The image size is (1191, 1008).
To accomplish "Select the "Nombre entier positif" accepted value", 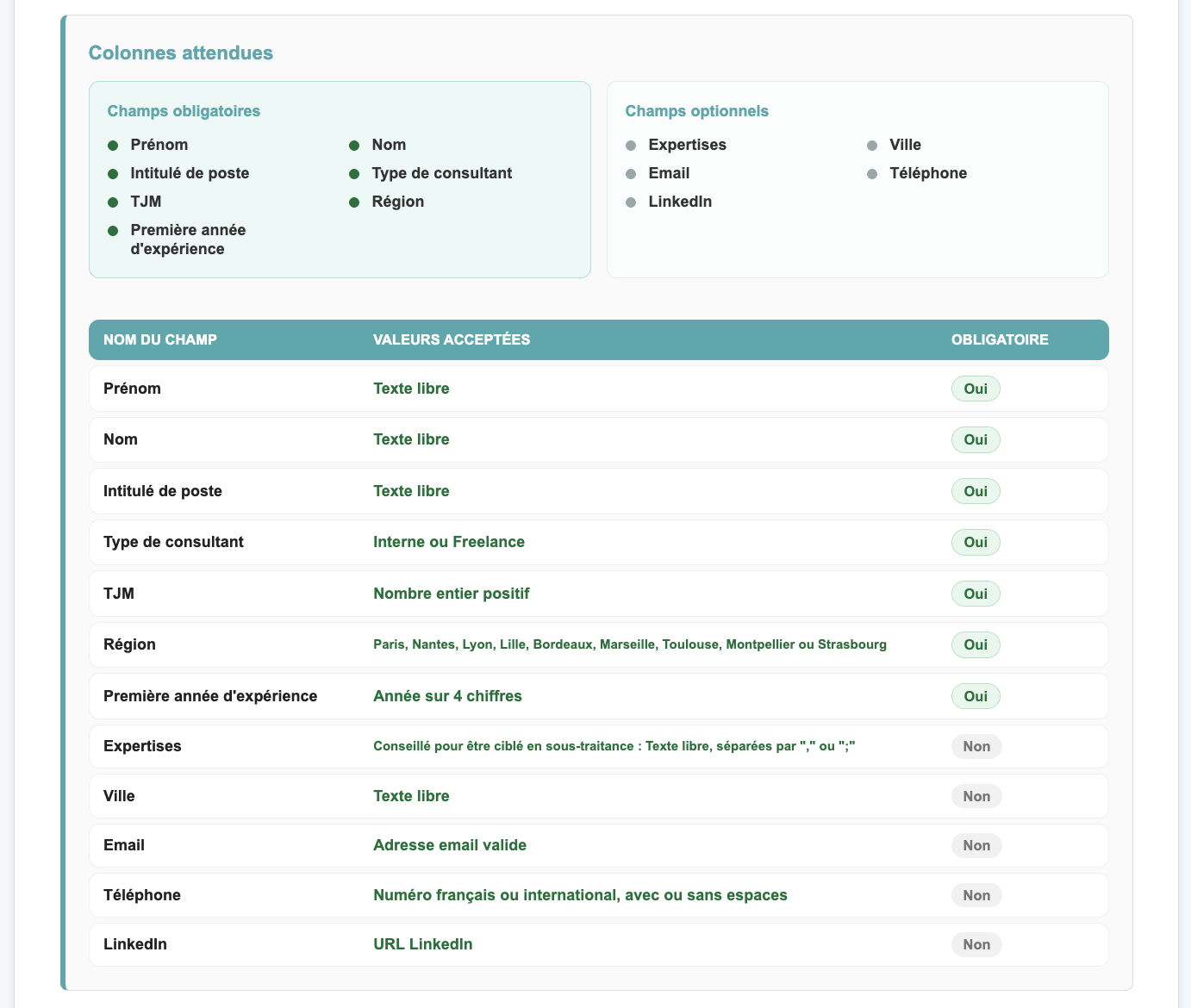I will [x=452, y=594].
